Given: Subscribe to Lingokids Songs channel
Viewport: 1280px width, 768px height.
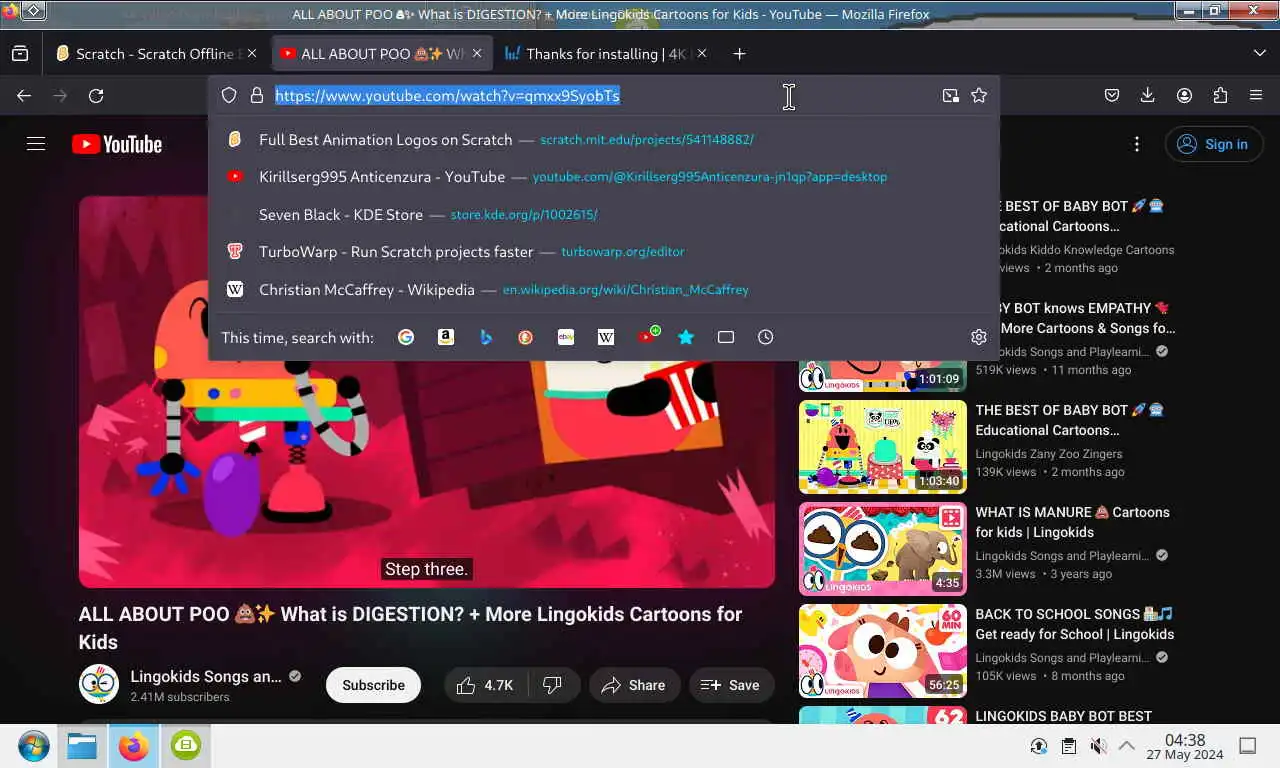Looking at the screenshot, I should click(x=373, y=685).
